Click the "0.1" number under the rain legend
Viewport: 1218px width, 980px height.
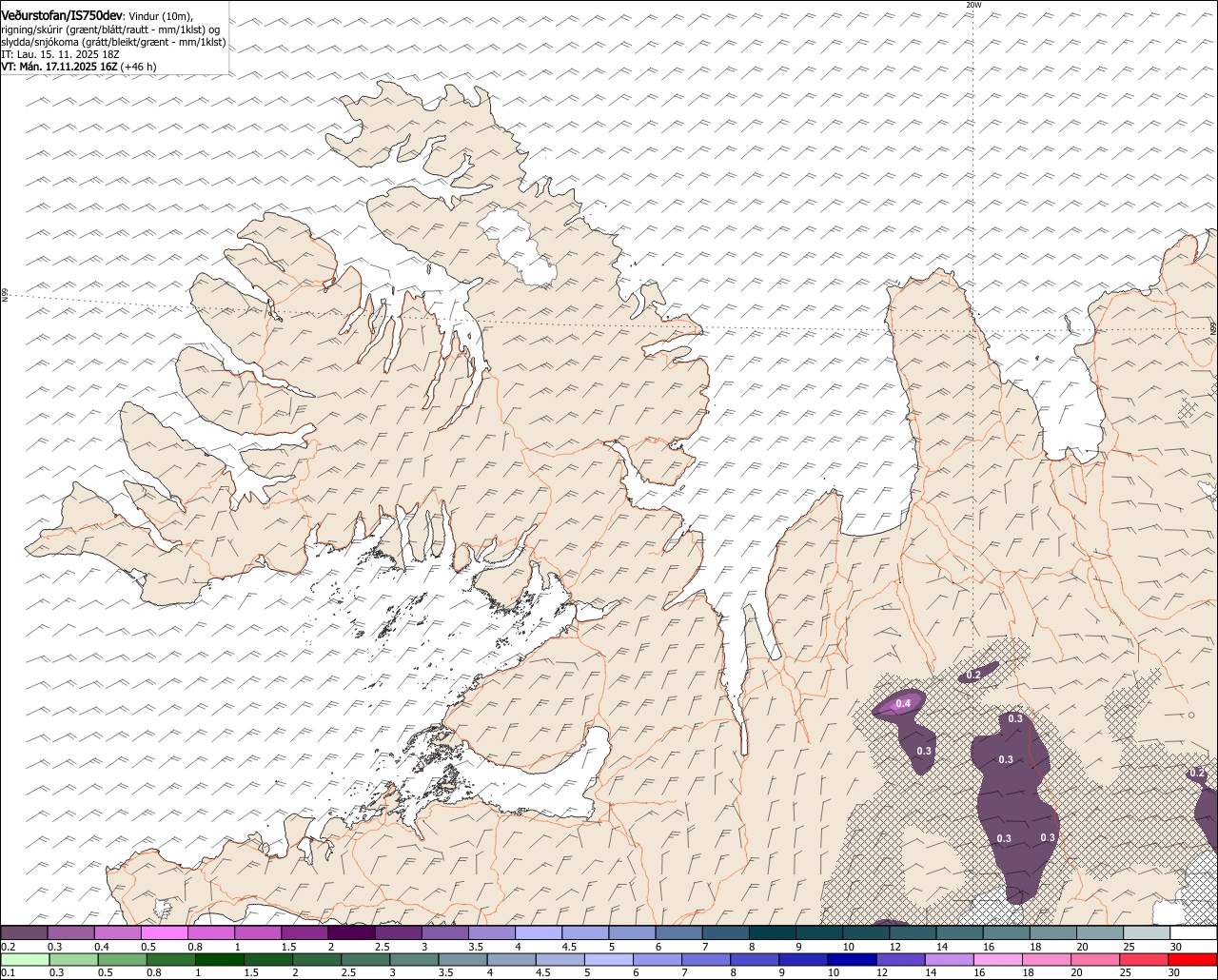tap(8, 972)
